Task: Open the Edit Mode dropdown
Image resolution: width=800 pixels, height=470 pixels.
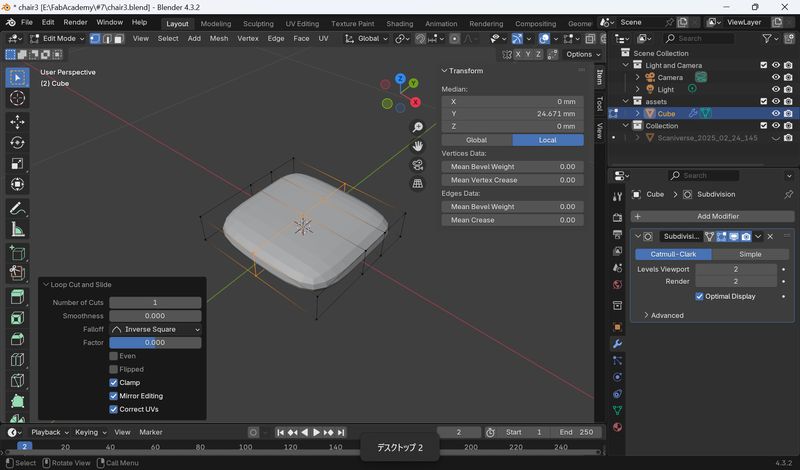Action: point(56,39)
